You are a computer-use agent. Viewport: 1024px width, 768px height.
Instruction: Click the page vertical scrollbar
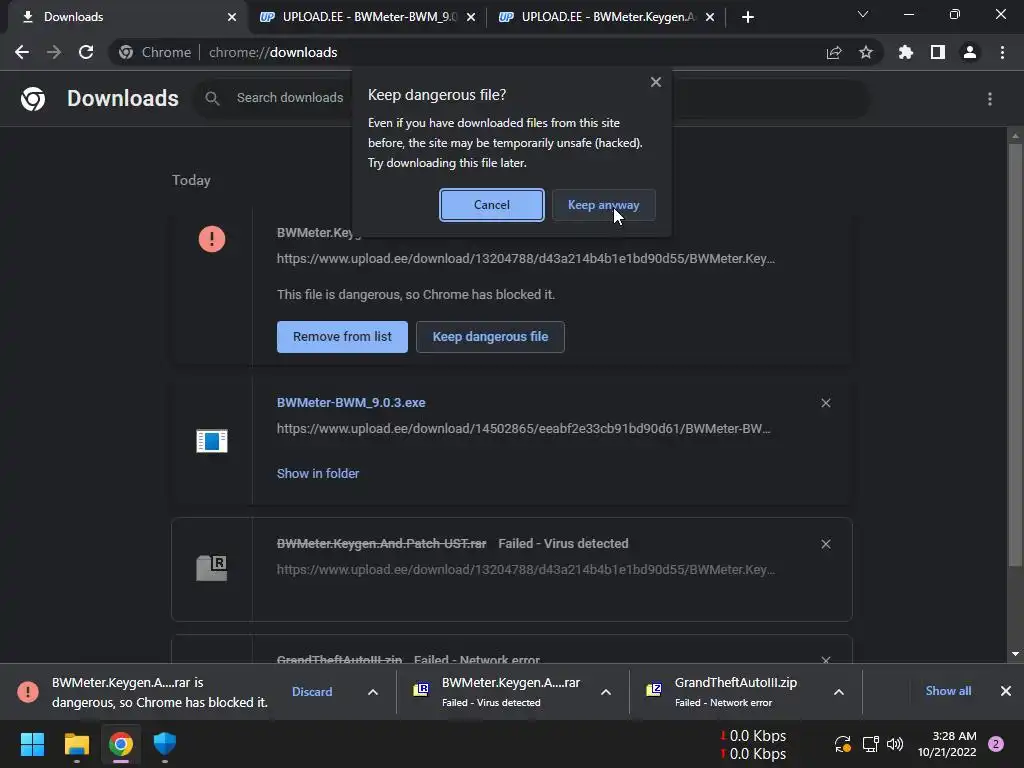click(x=1015, y=355)
